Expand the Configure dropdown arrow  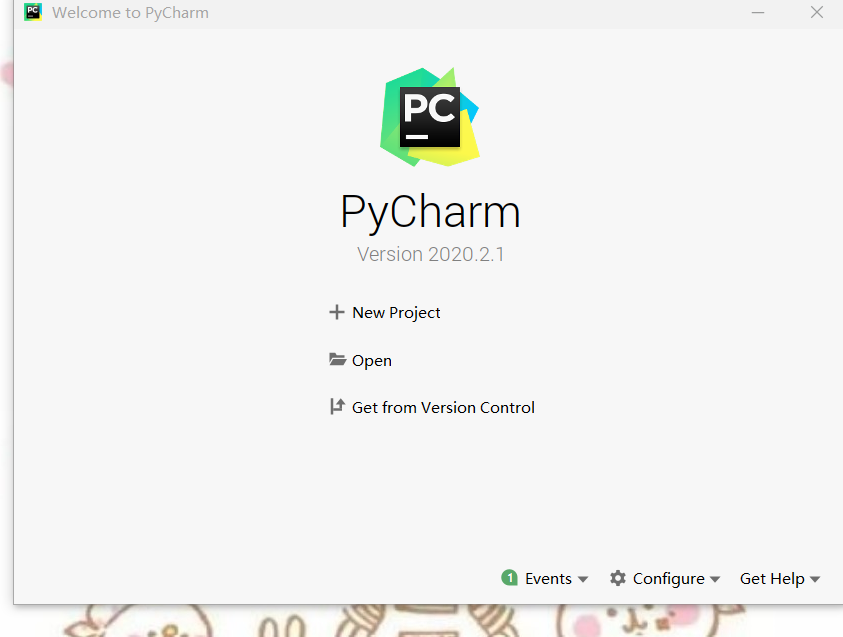tap(715, 579)
